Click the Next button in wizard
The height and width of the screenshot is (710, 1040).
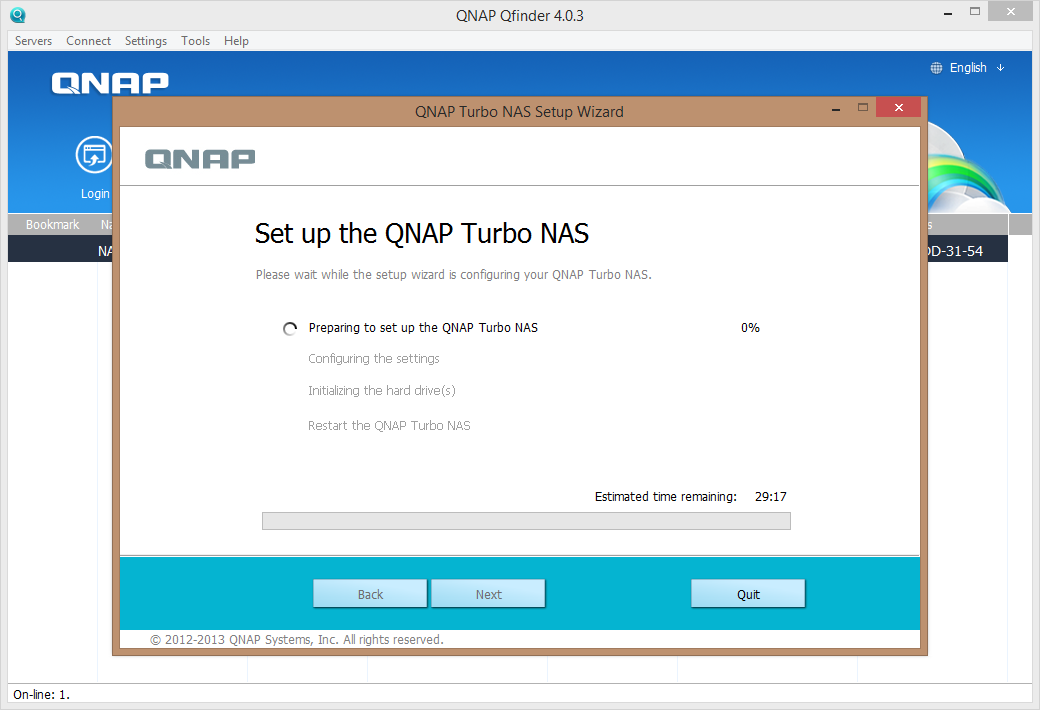pos(488,594)
